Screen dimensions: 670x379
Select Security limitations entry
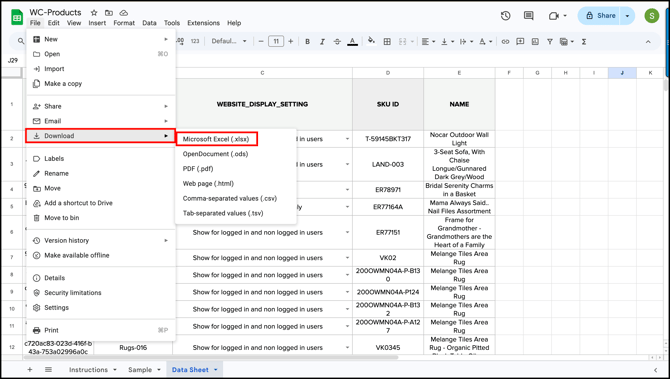click(x=73, y=293)
